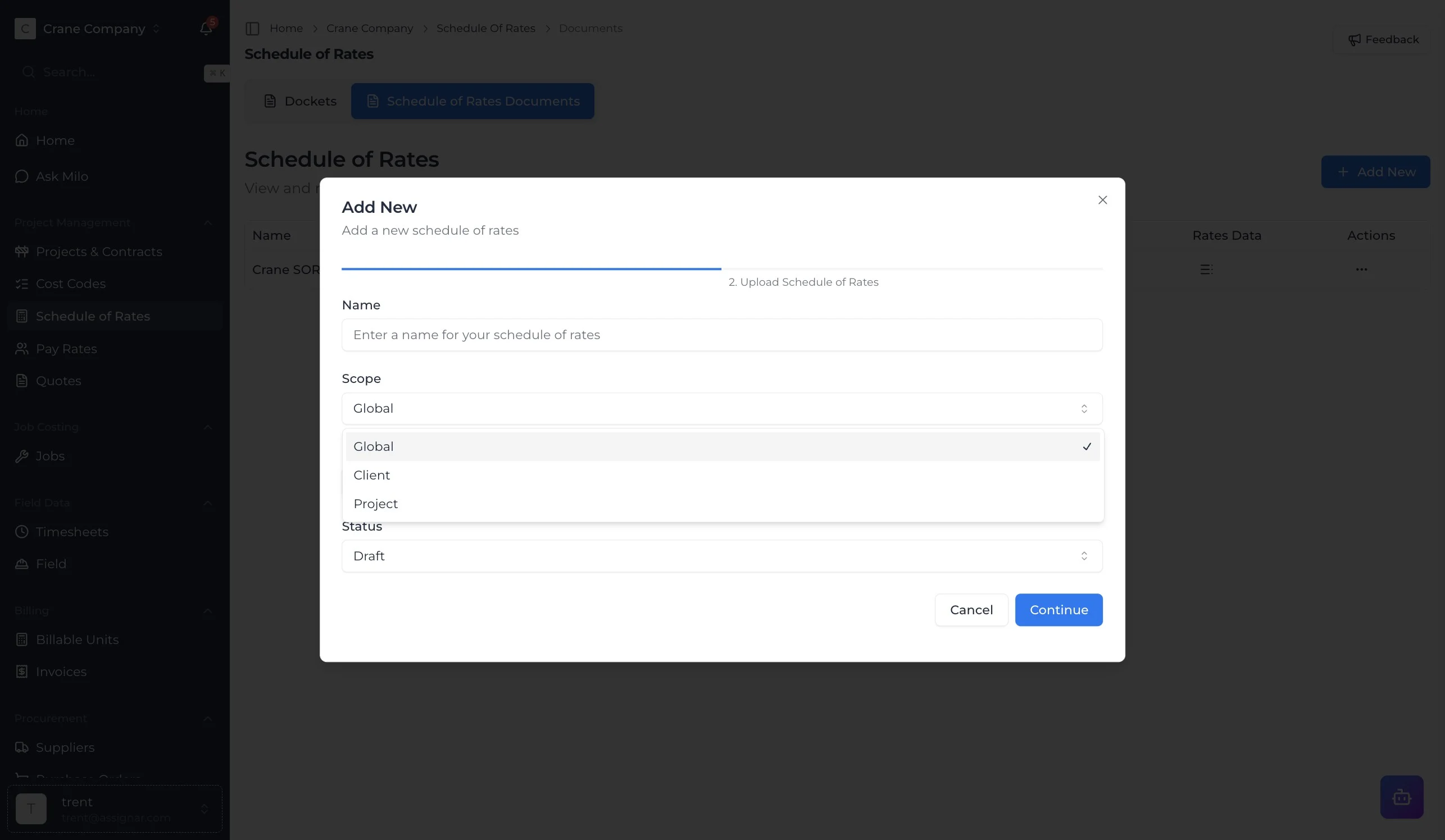
Task: Close the Add New dialog
Action: (1102, 200)
